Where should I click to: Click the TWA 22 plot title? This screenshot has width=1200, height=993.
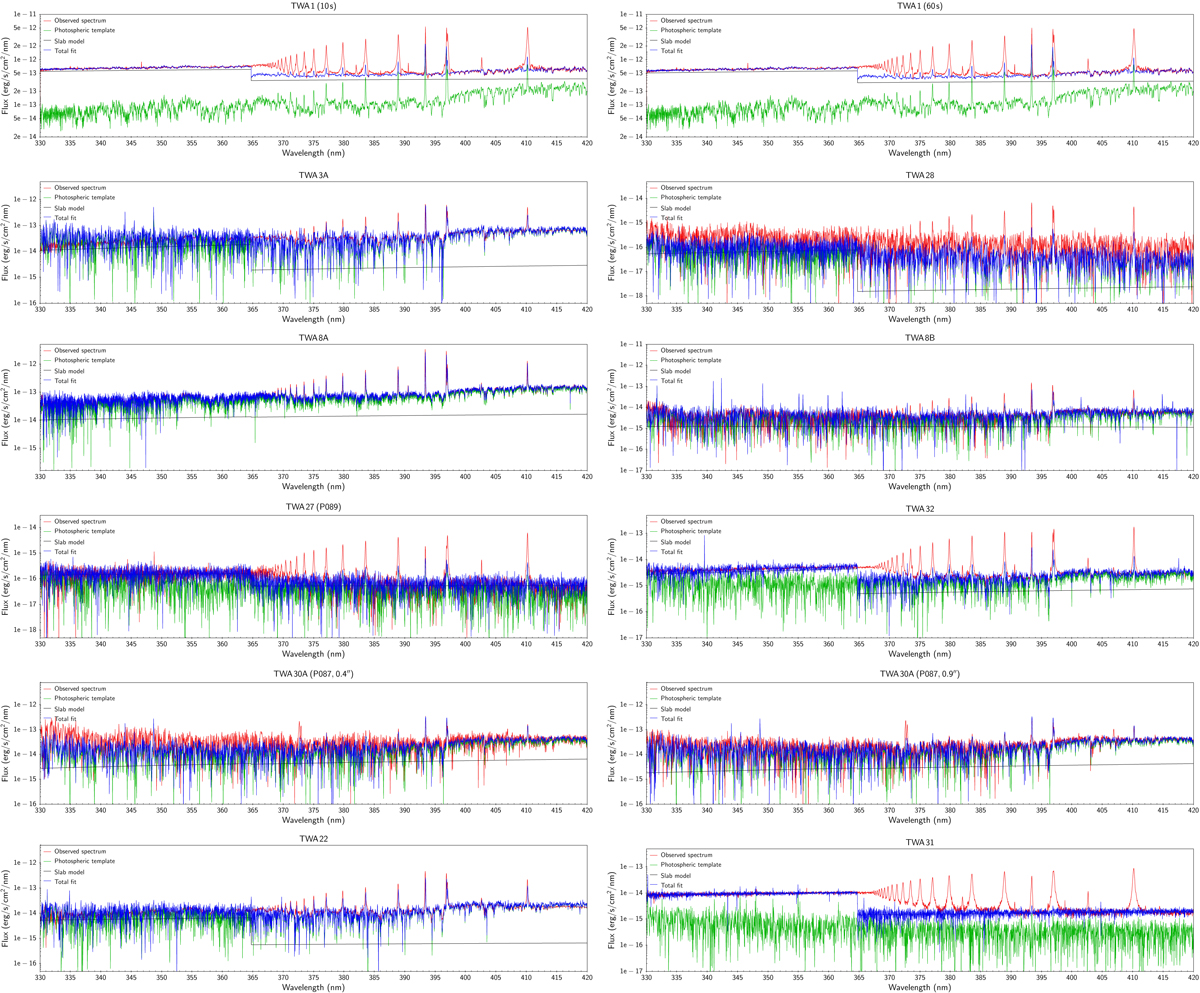[313, 840]
